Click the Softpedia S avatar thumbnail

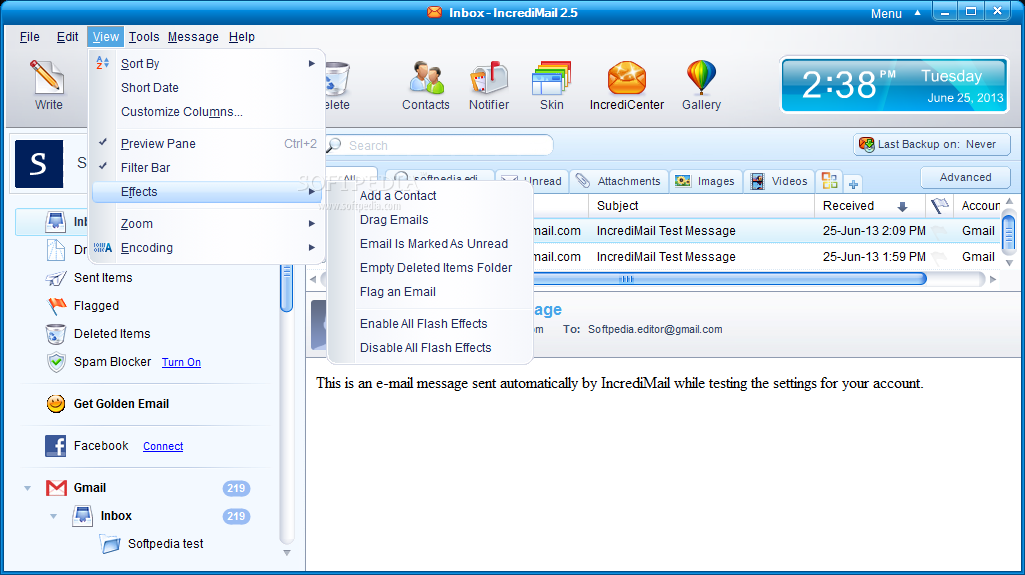[39, 164]
